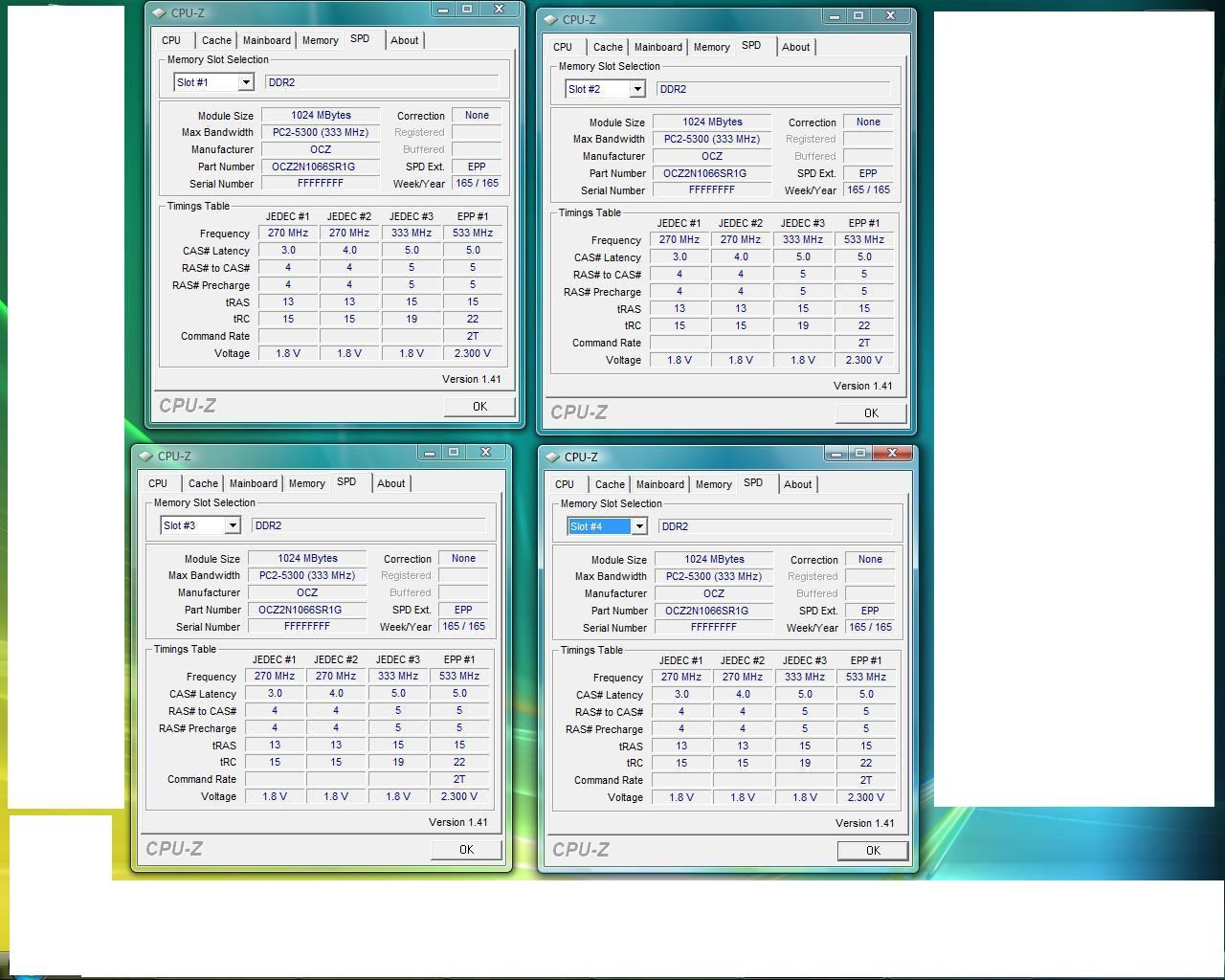The width and height of the screenshot is (1225, 980).
Task: Click Command Rate 2T in Slot #3 window
Action: (459, 779)
